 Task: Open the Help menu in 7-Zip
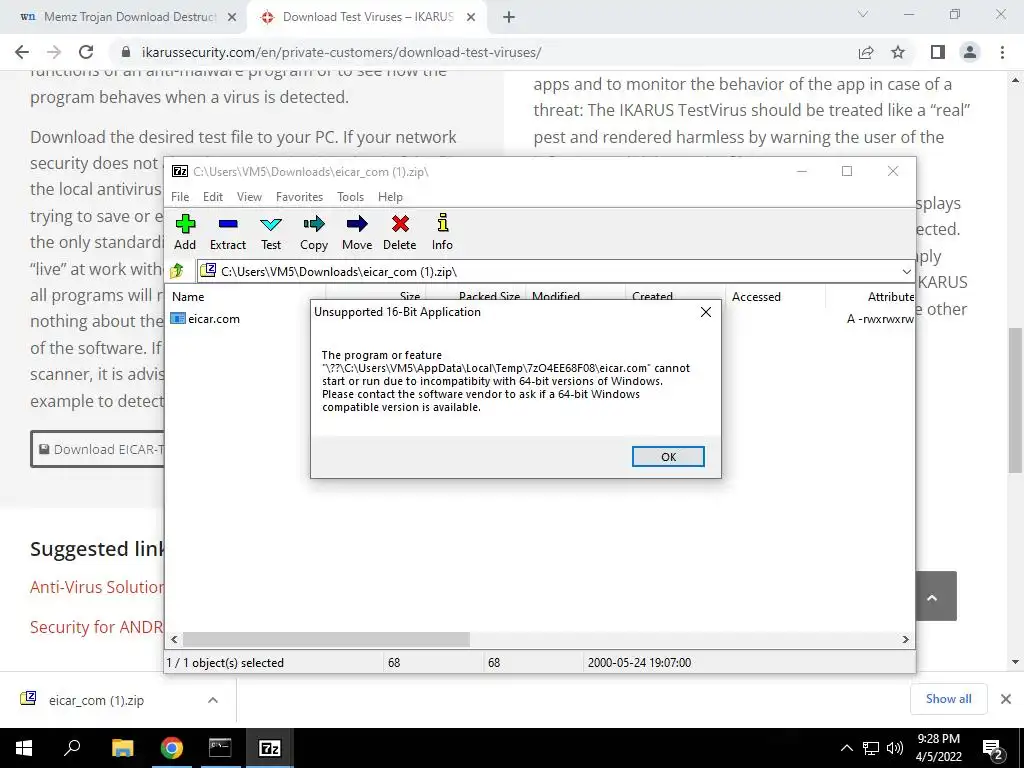[390, 197]
